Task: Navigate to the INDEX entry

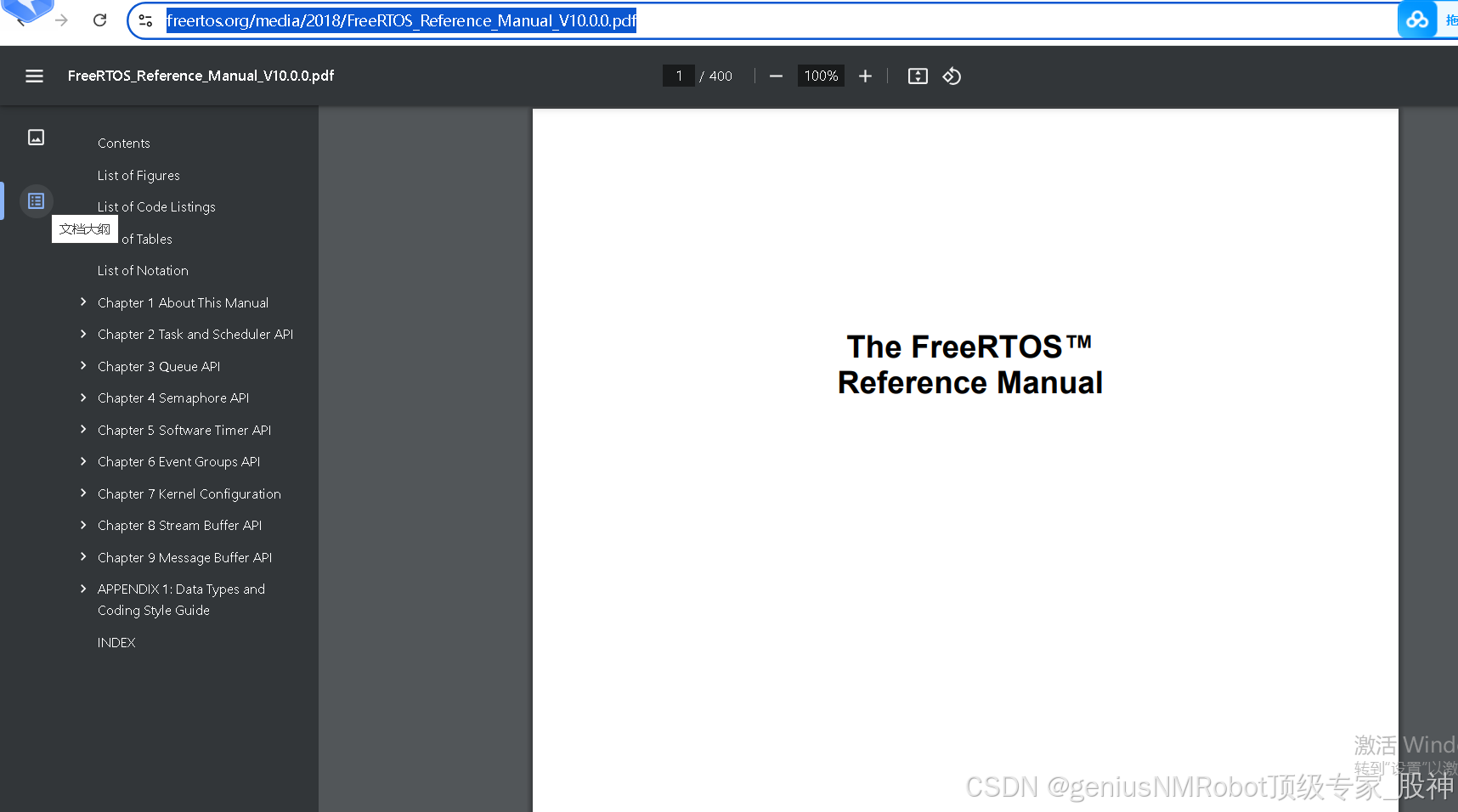Action: (x=116, y=642)
